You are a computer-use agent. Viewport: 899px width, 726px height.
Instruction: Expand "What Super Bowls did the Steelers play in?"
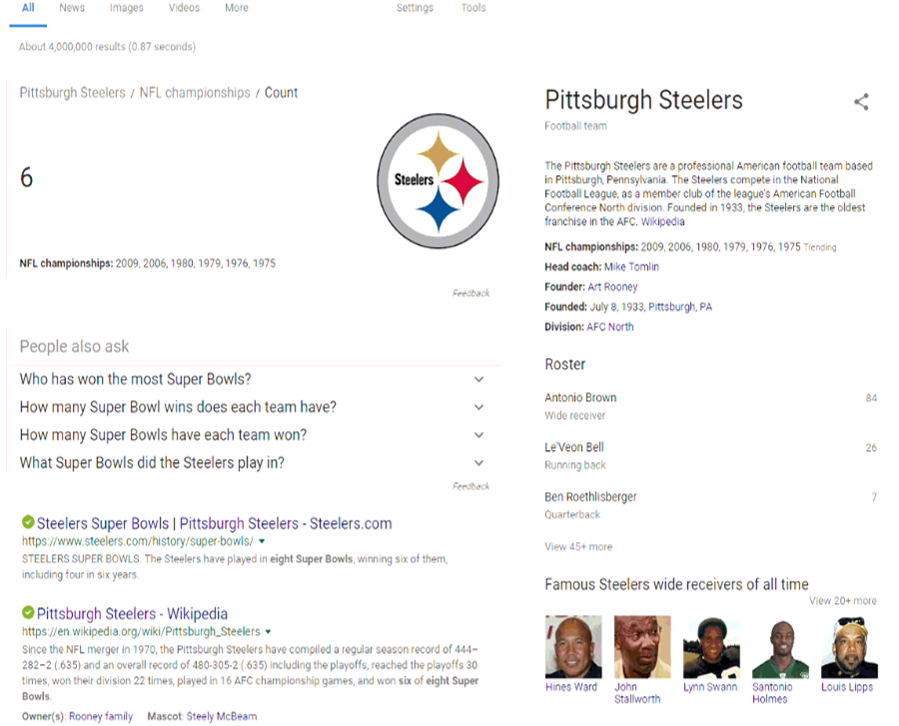tap(479, 463)
